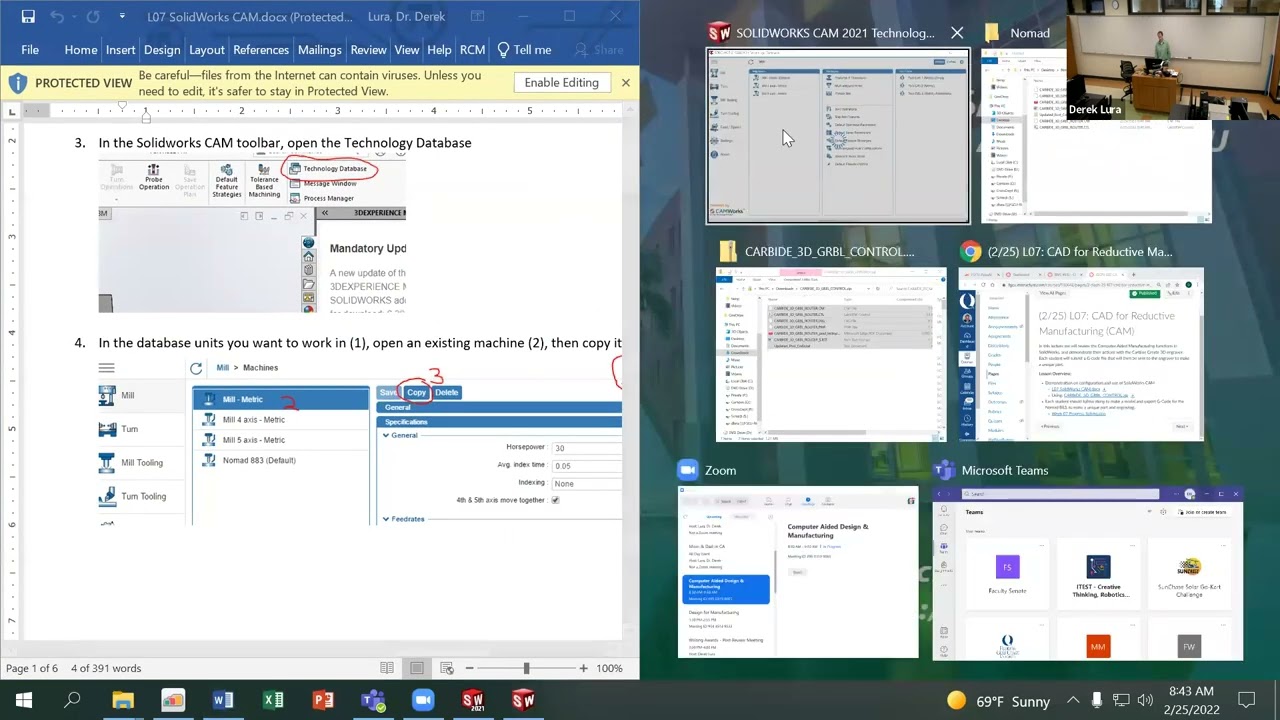The height and width of the screenshot is (720, 1280).
Task: Show hidden system tray icons chevron
Action: pyautogui.click(x=1073, y=700)
